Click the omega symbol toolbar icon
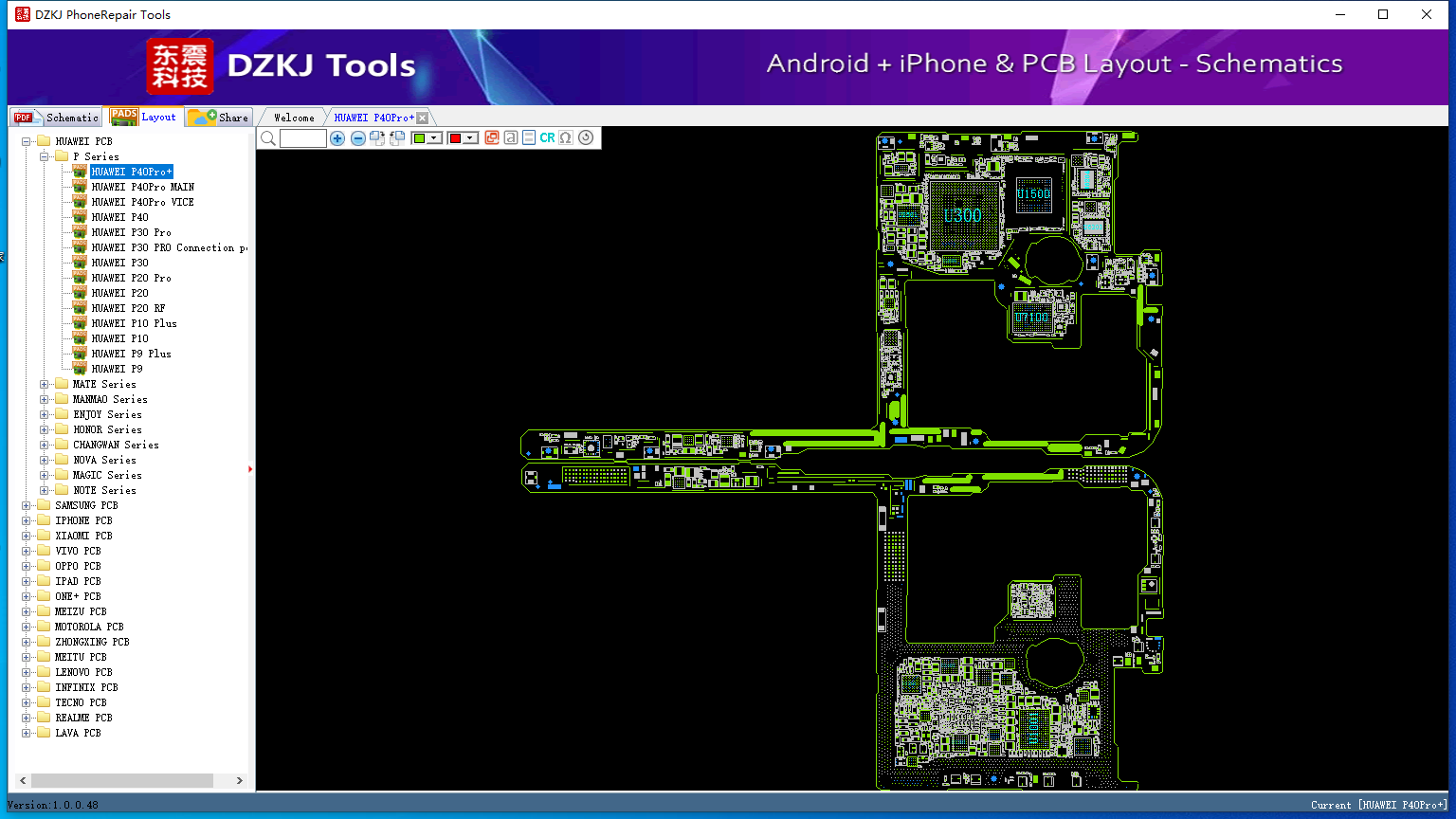 tap(566, 138)
